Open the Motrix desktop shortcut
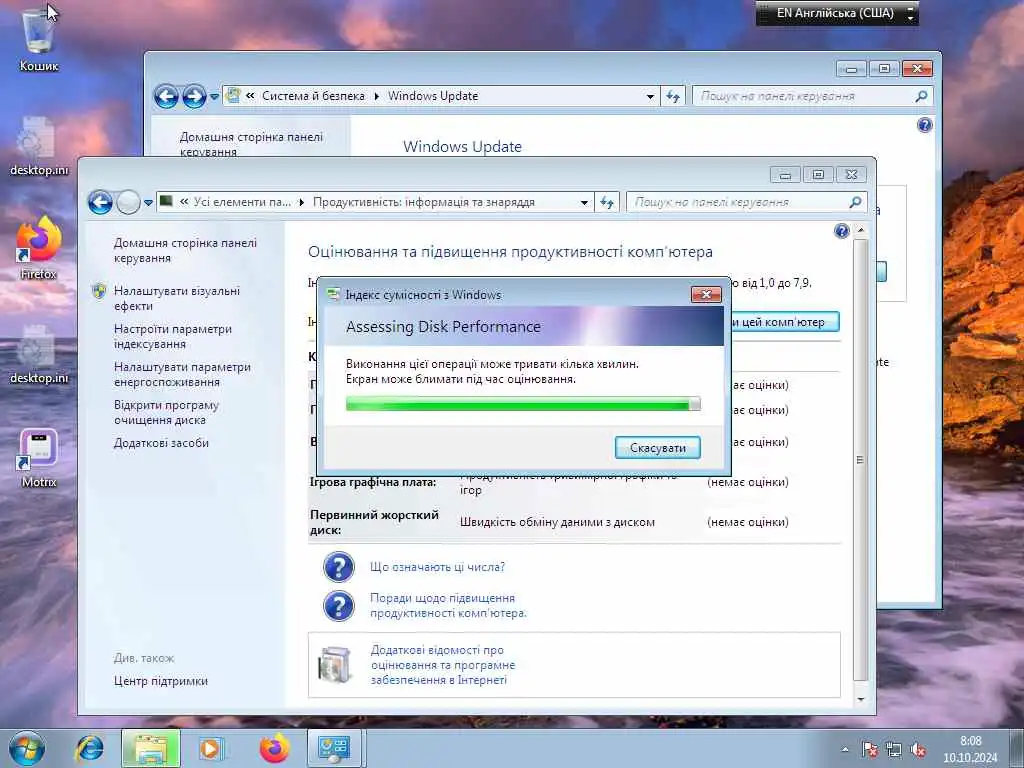The height and width of the screenshot is (768, 1024). coord(39,457)
